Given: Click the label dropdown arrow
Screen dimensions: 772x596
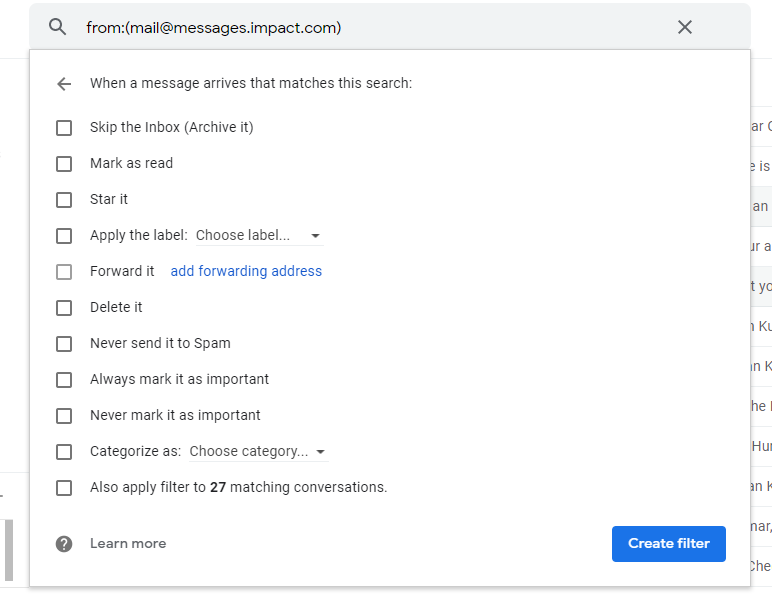Looking at the screenshot, I should pyautogui.click(x=316, y=236).
